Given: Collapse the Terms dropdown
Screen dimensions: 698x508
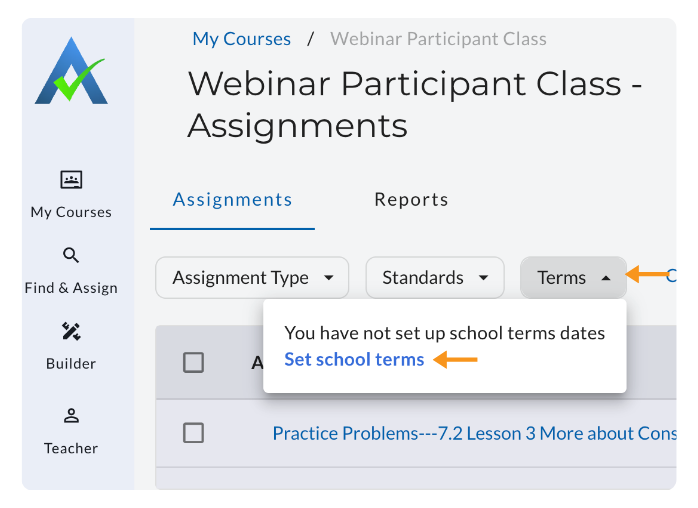Looking at the screenshot, I should [x=573, y=278].
